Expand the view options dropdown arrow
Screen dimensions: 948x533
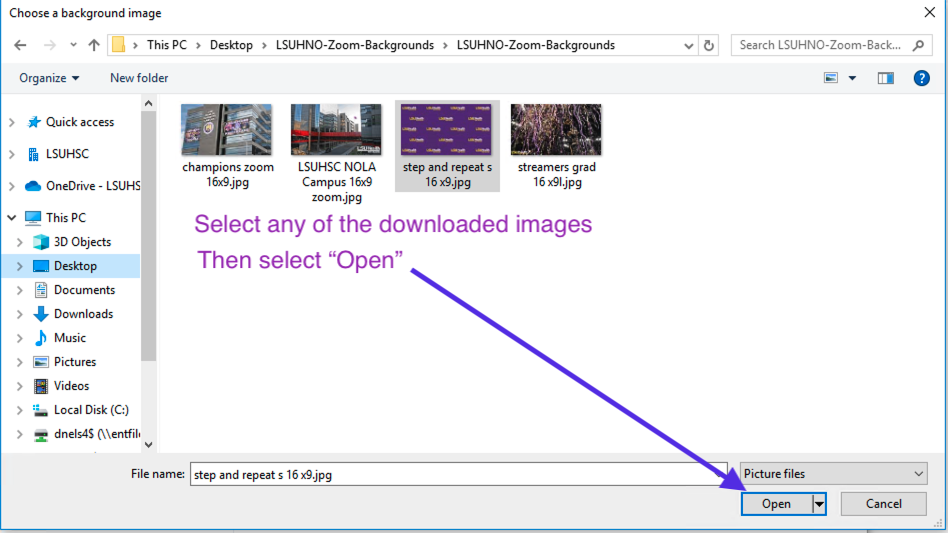(x=853, y=78)
